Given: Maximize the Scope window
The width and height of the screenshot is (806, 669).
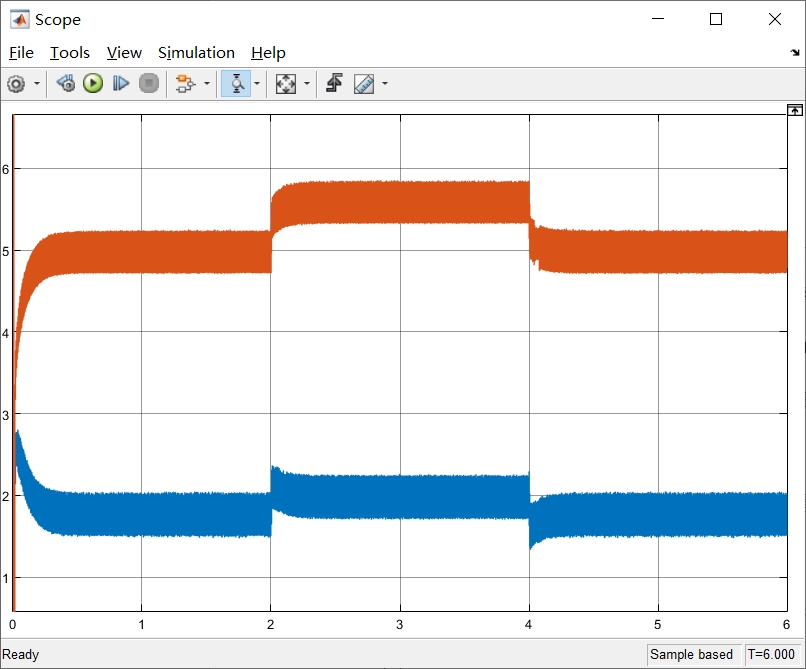Looking at the screenshot, I should click(716, 19).
